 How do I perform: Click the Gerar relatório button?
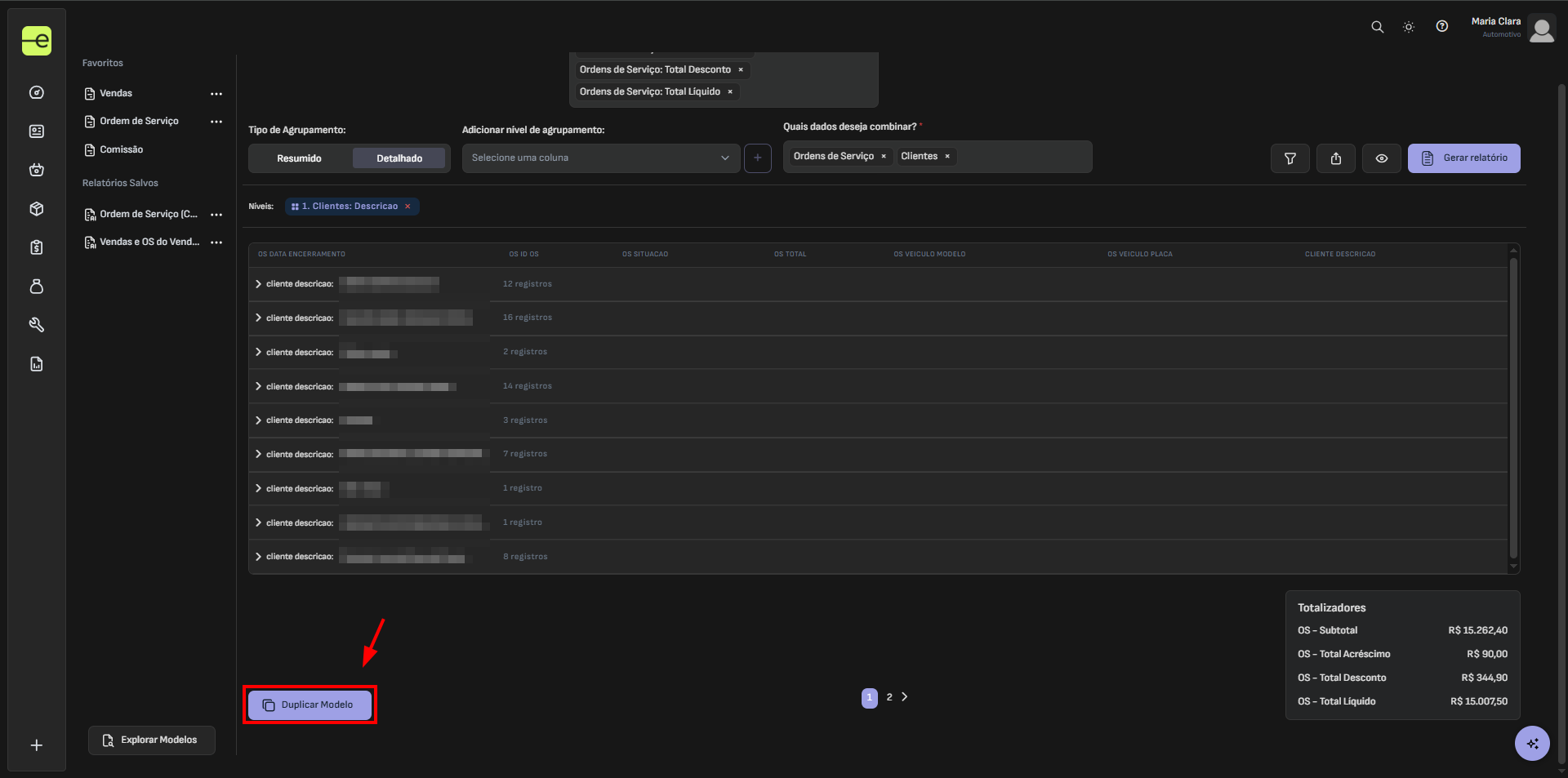tap(1463, 158)
